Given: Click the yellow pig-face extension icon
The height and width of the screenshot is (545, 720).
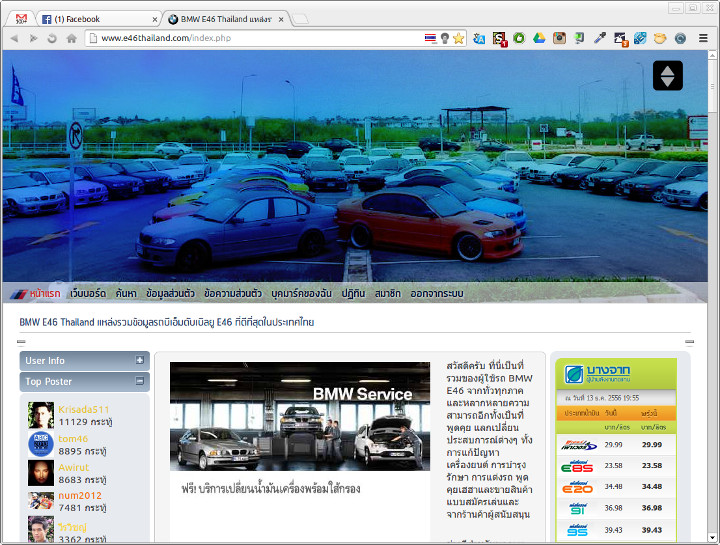Looking at the screenshot, I should tap(660, 38).
